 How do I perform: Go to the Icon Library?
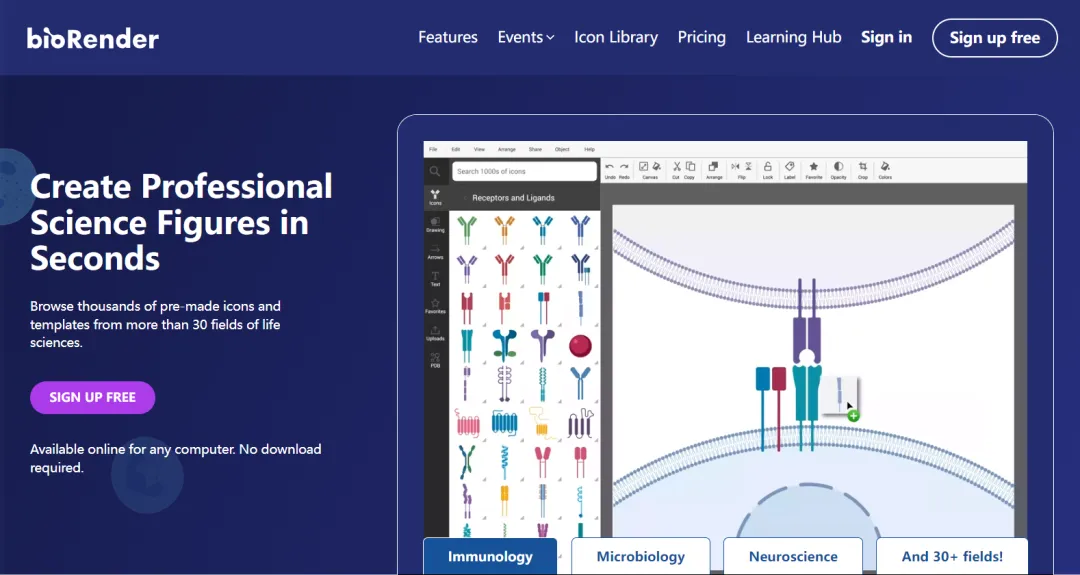pyautogui.click(x=616, y=37)
